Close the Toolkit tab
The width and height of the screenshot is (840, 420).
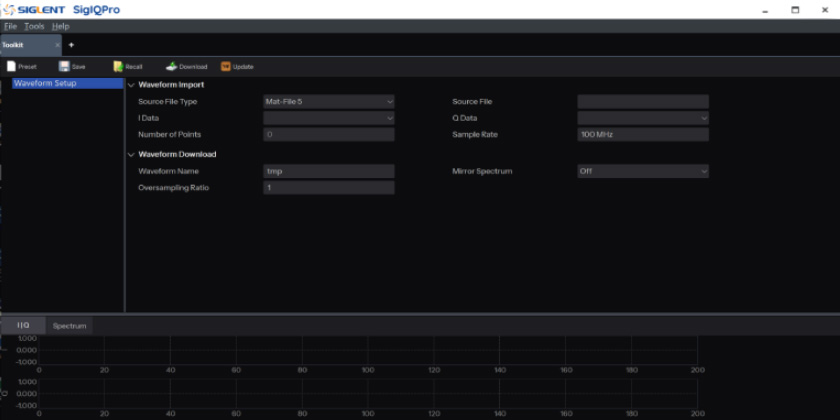point(57,45)
